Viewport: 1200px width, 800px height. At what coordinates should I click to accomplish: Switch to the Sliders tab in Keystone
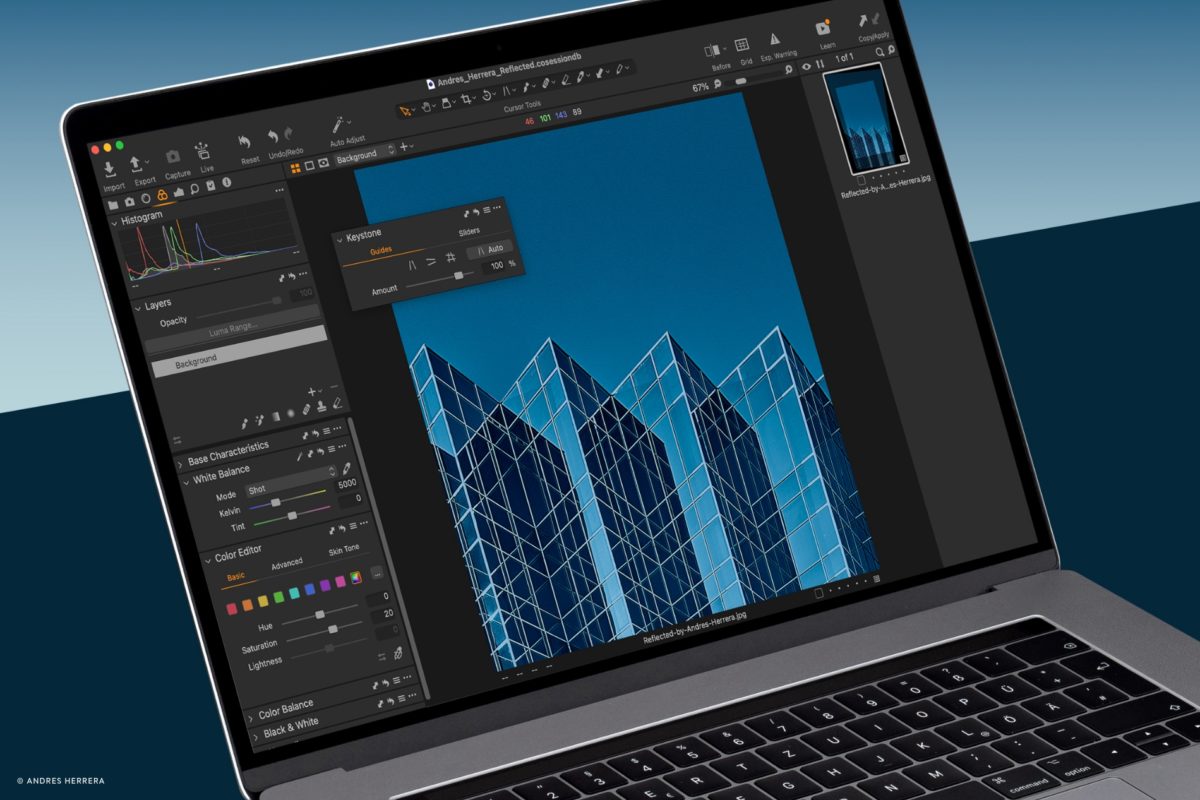tap(469, 231)
